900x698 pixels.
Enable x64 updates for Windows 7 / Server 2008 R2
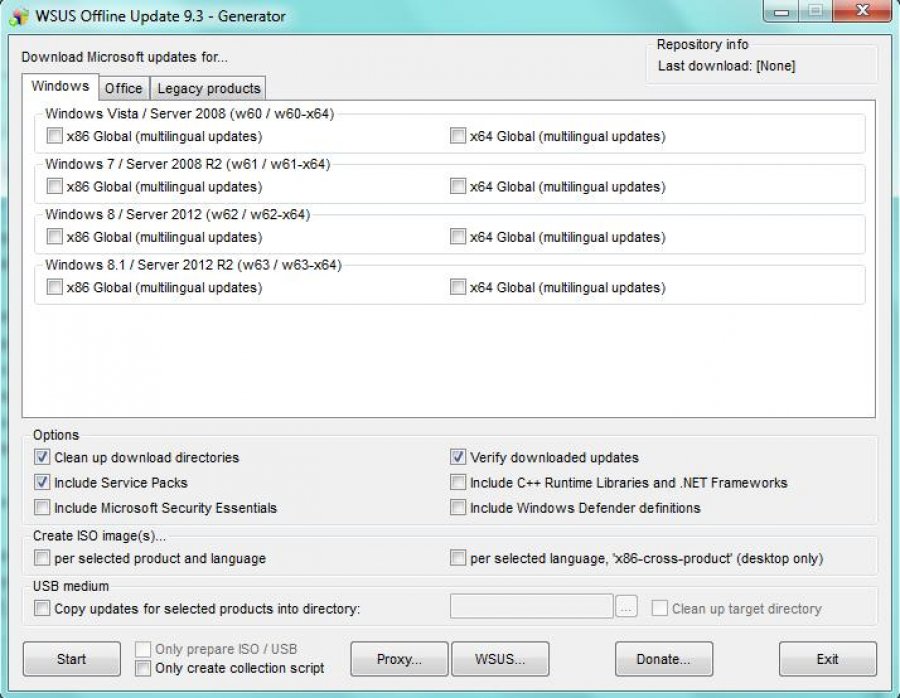pyautogui.click(x=458, y=186)
